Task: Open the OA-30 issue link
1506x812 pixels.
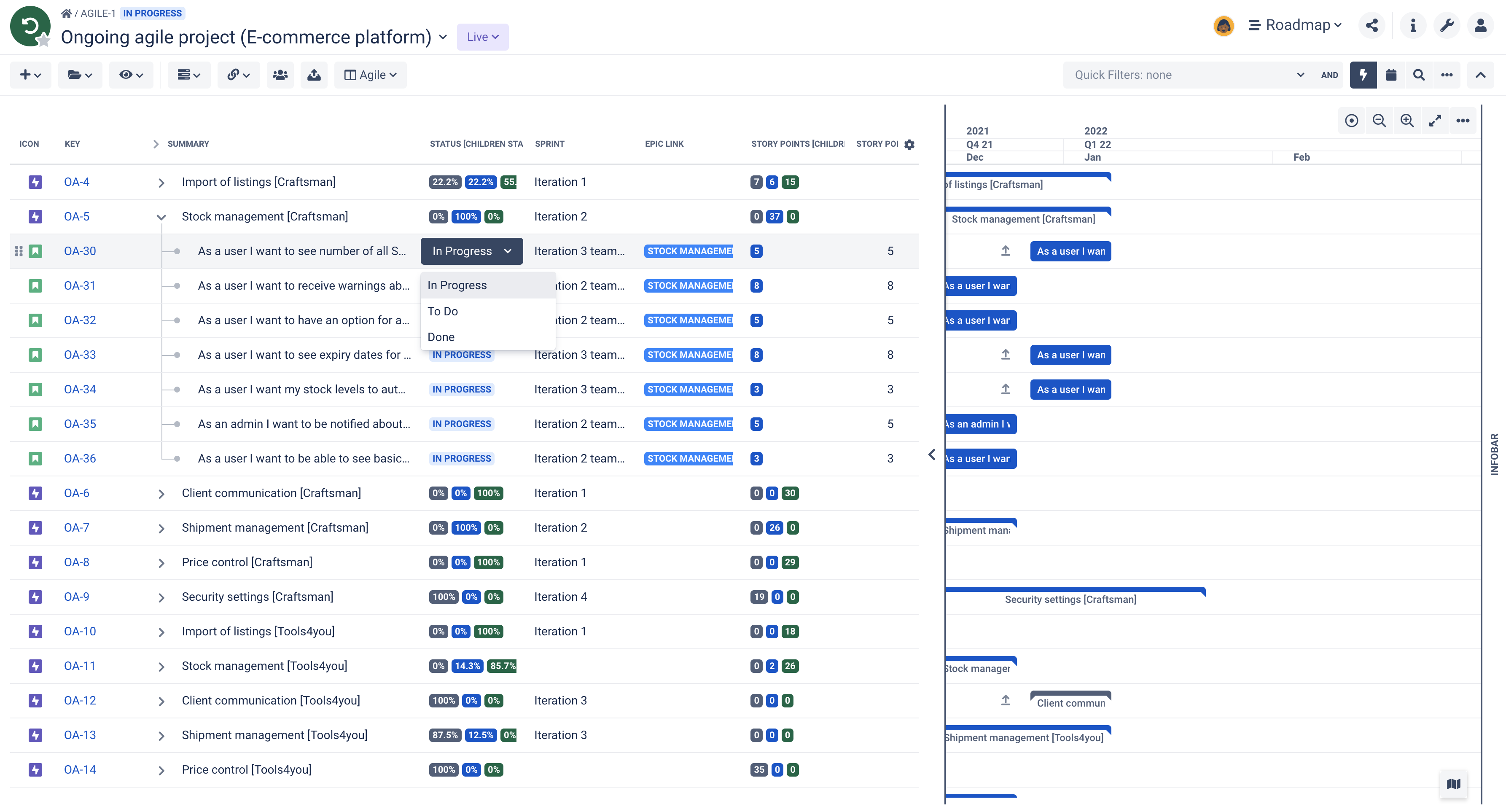Action: click(x=80, y=251)
